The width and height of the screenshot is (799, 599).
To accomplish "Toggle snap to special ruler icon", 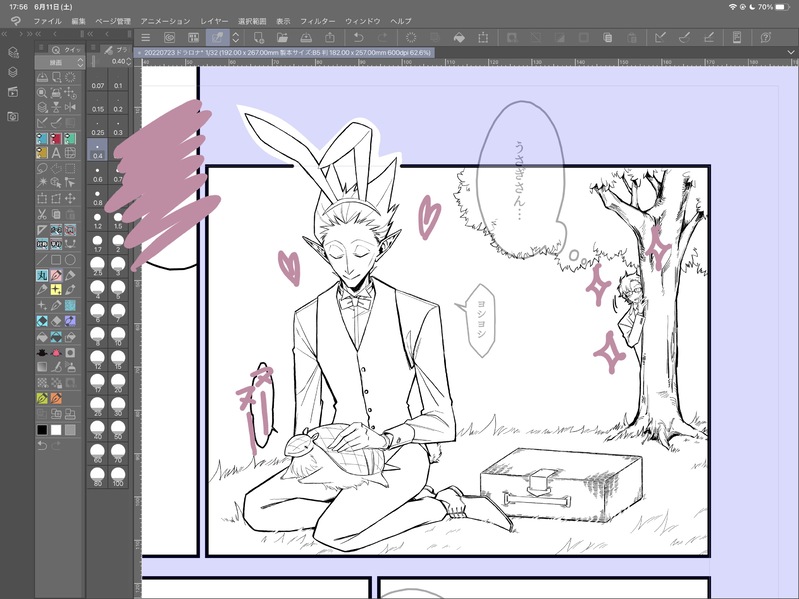I will (684, 37).
